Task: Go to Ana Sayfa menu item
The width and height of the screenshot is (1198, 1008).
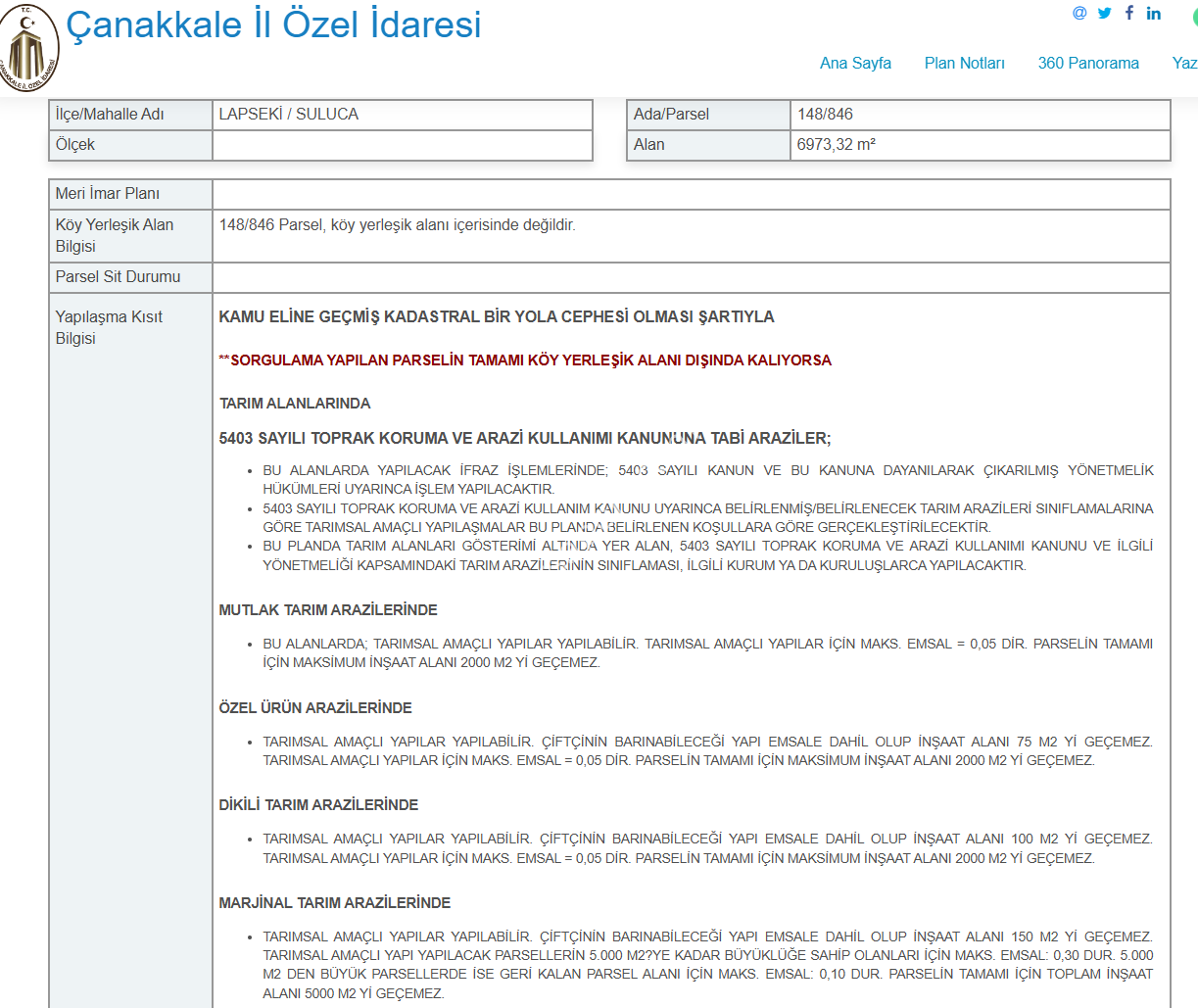Action: [855, 63]
